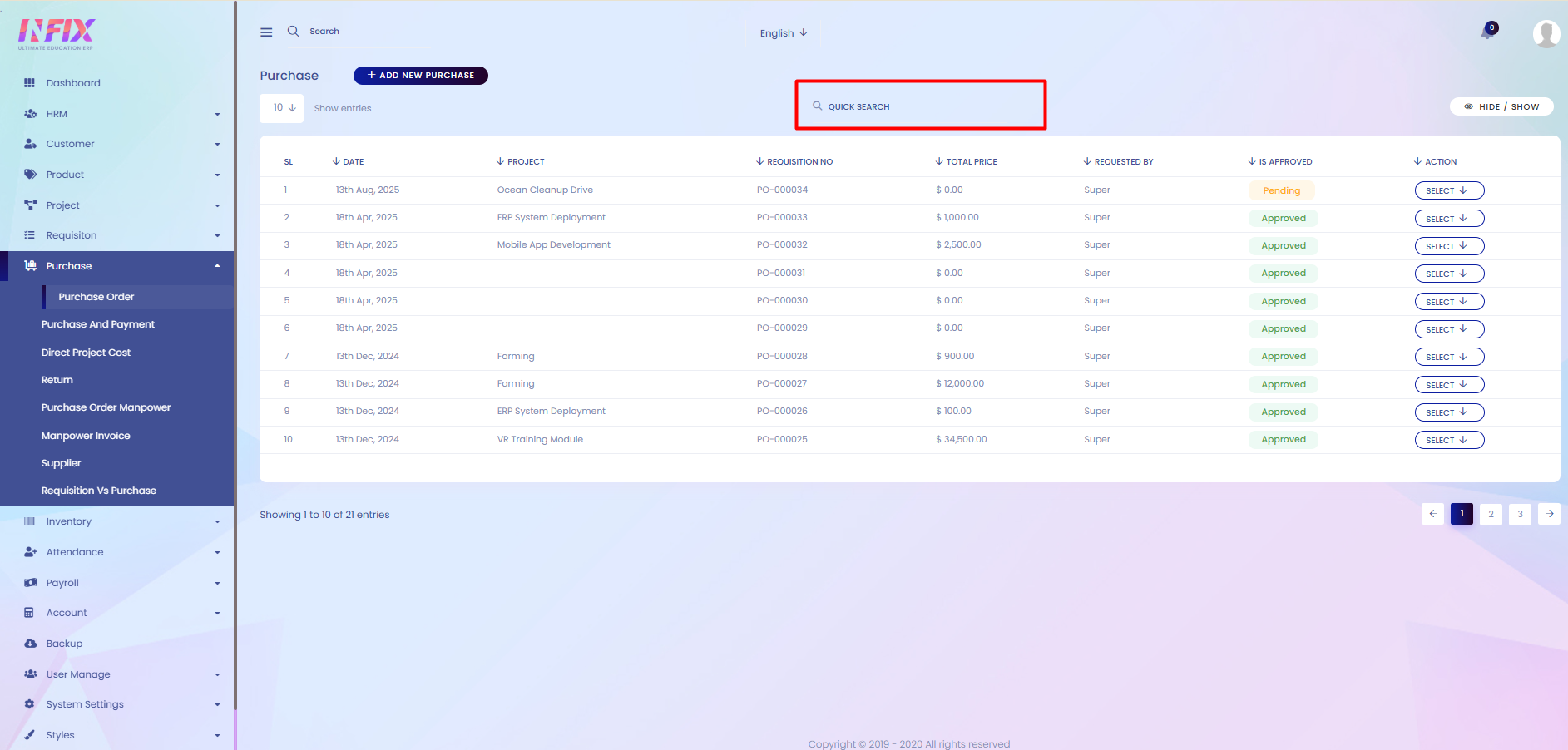This screenshot has width=1568, height=750.
Task: Open notifications bell icon
Action: (x=1486, y=33)
